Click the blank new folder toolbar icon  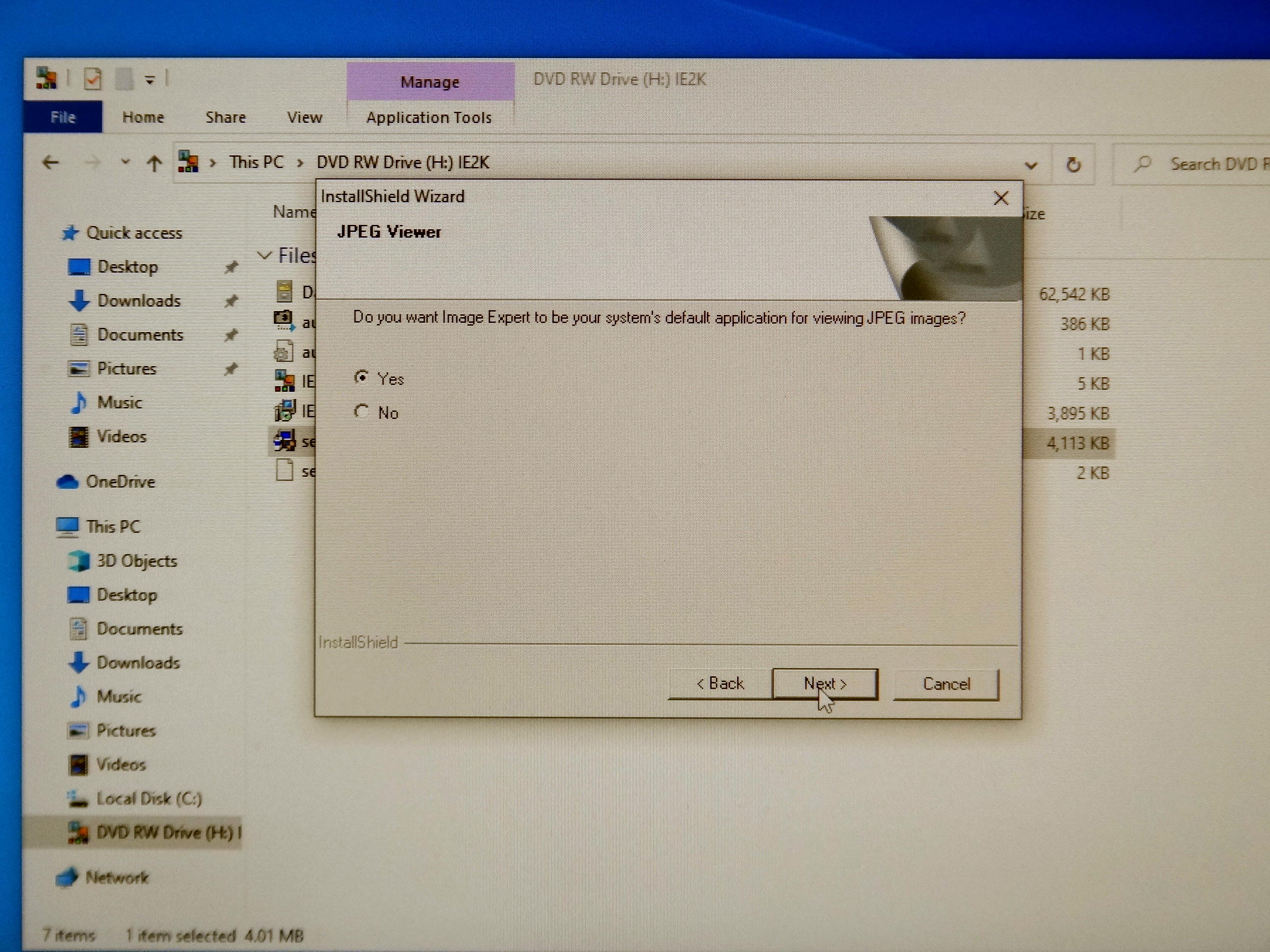pos(124,79)
